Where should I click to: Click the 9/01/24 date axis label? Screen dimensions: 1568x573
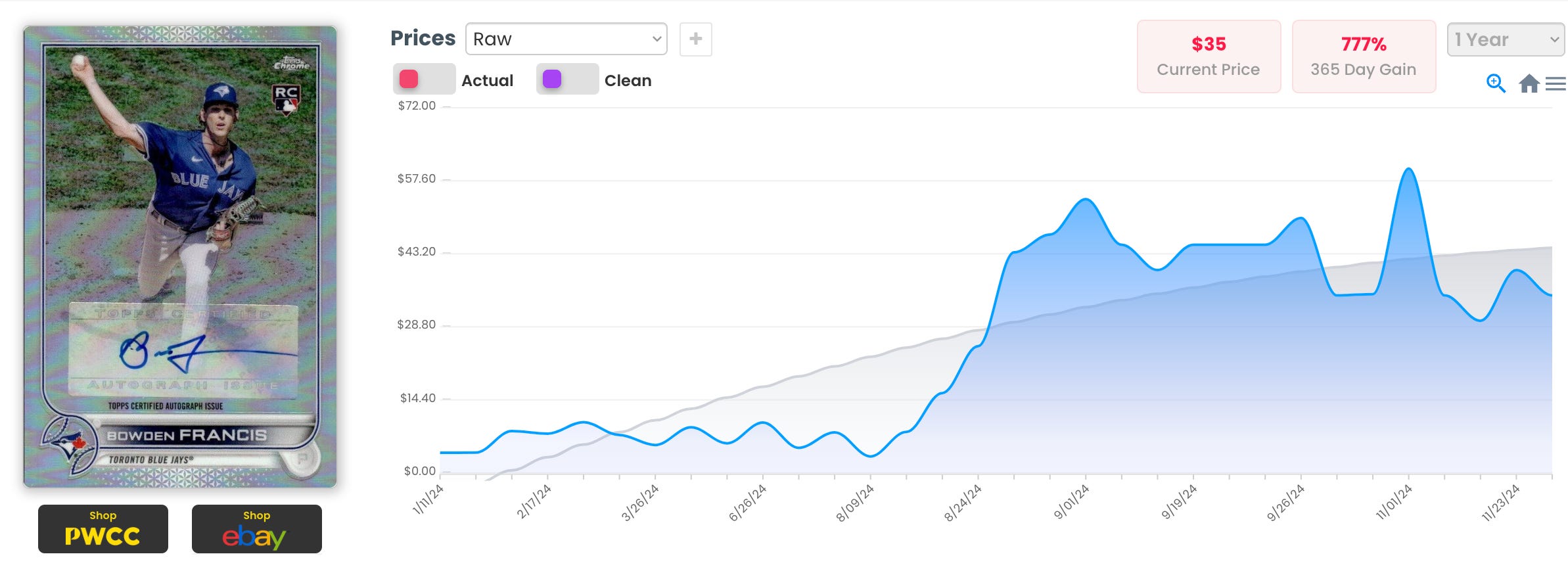[1072, 502]
